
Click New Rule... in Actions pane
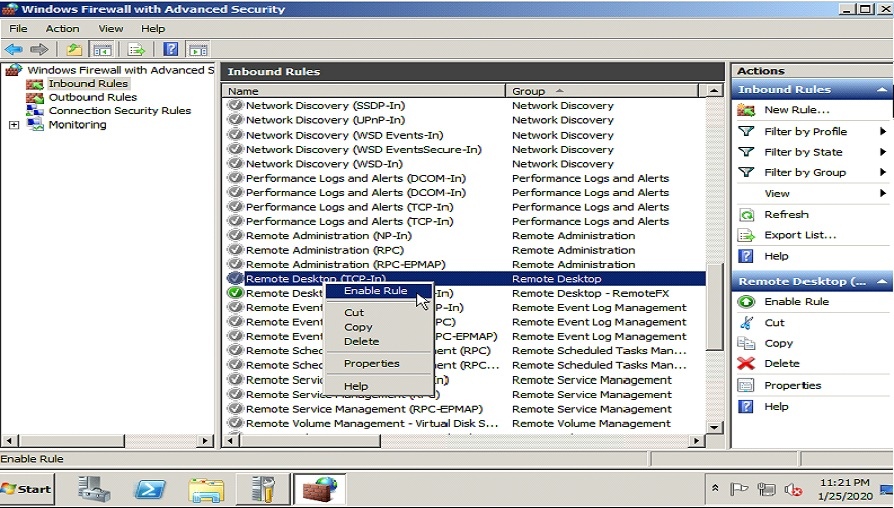tap(797, 110)
